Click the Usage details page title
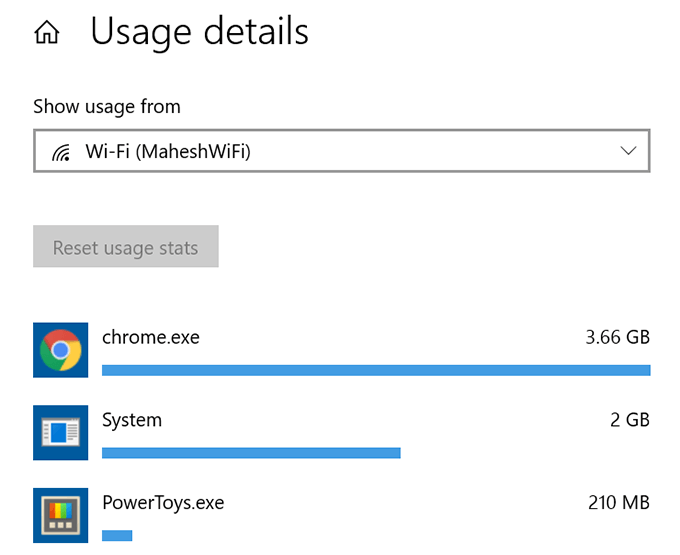This screenshot has height=555, width=680. (199, 32)
